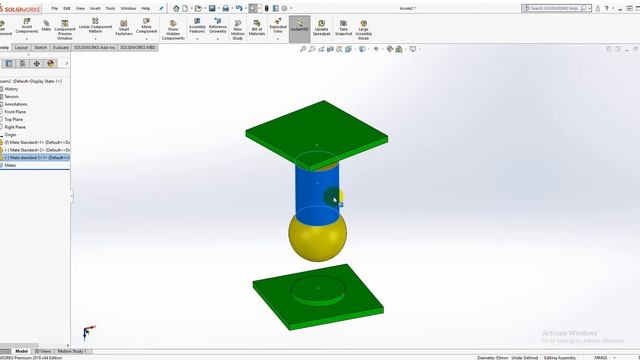Switch to the Sketch tab
640x360 pixels.
tap(40, 48)
